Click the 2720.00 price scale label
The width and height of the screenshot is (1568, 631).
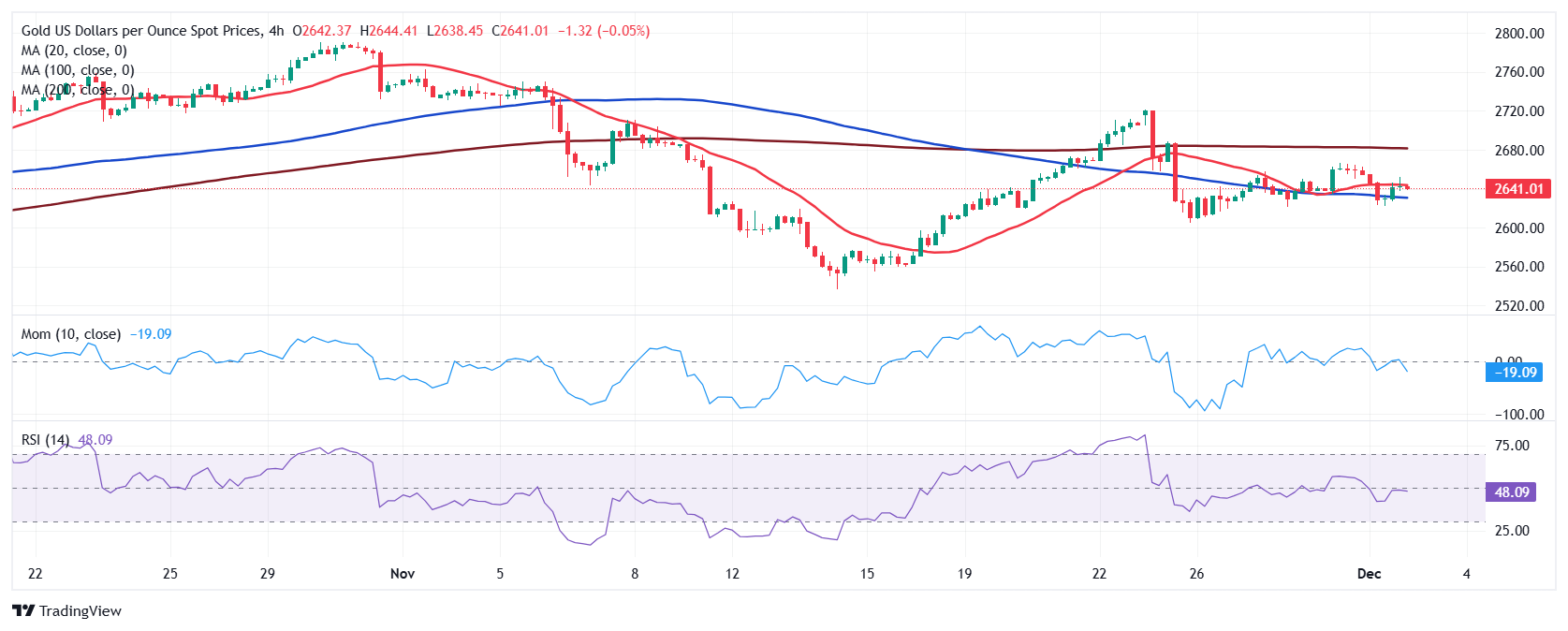point(1518,111)
